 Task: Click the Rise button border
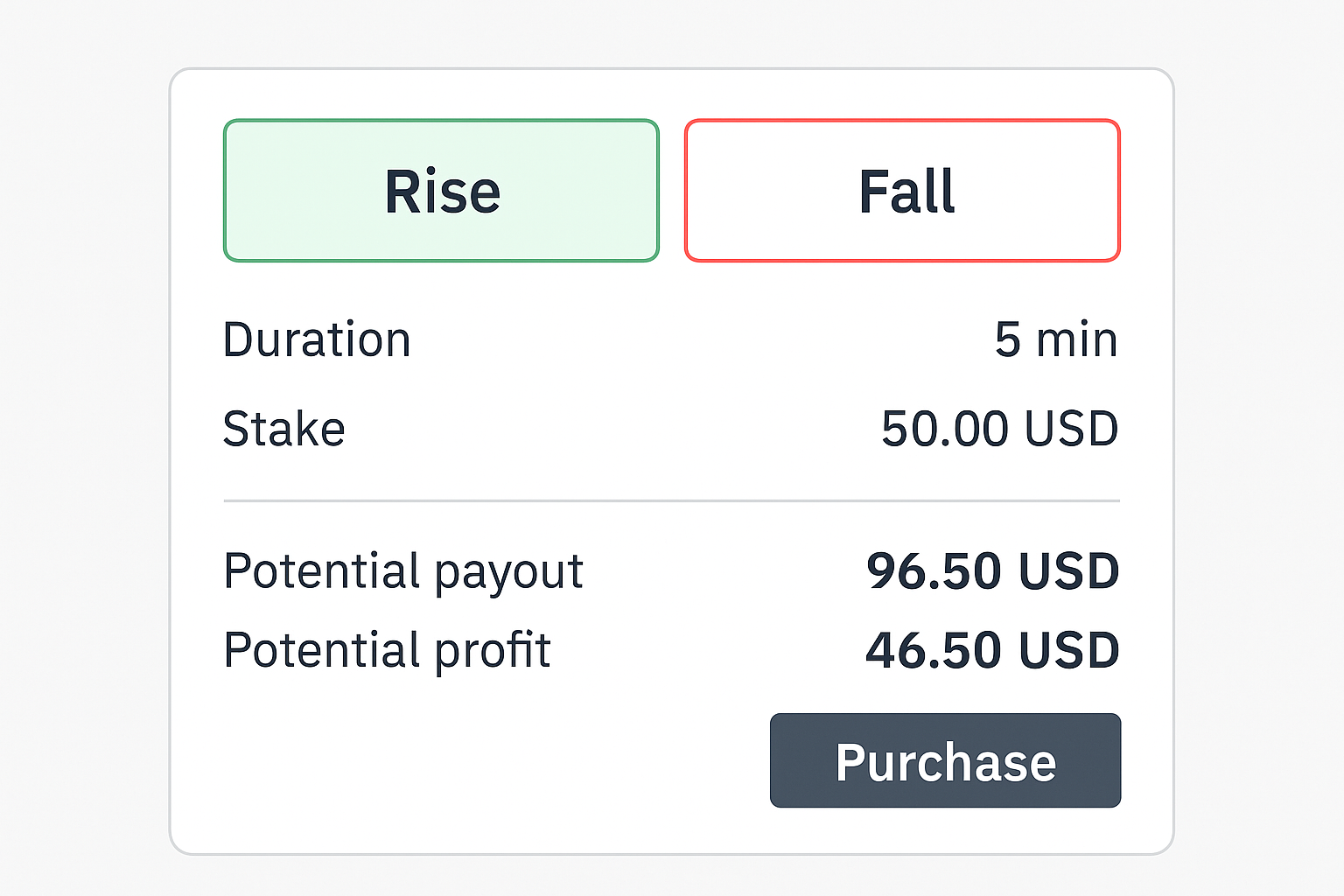click(441, 122)
